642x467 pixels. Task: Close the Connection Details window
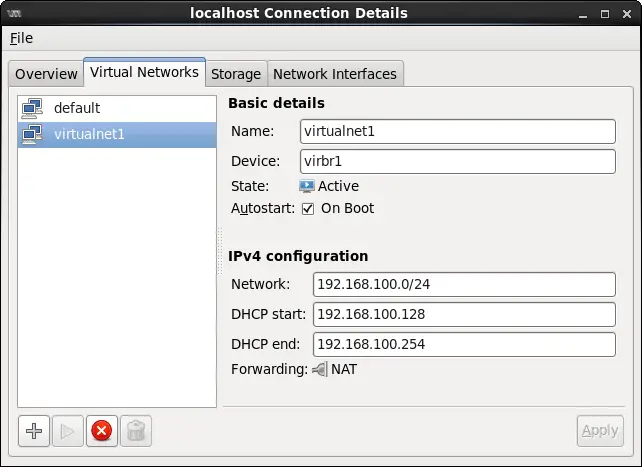tap(627, 14)
